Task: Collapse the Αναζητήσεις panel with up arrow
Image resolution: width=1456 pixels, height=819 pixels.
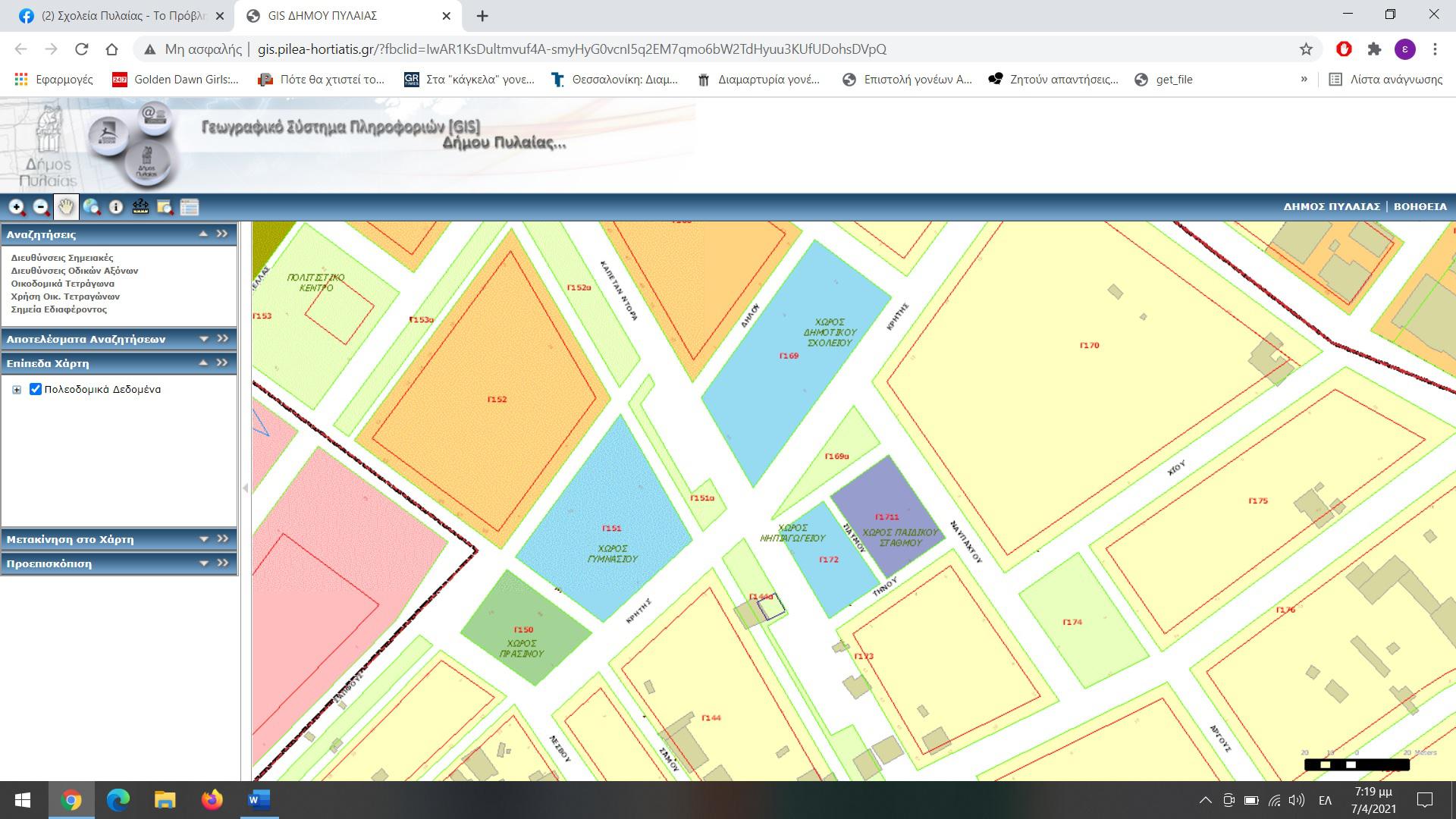Action: click(x=203, y=234)
